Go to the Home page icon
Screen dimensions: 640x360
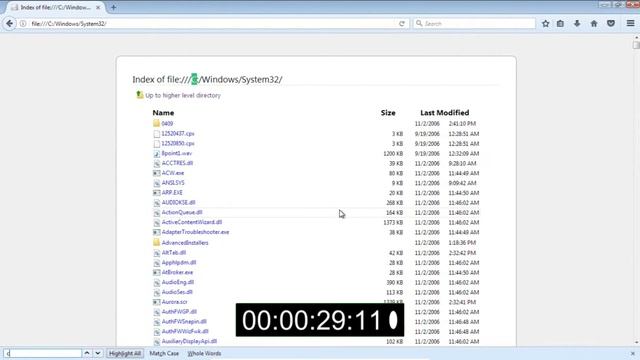[594, 24]
